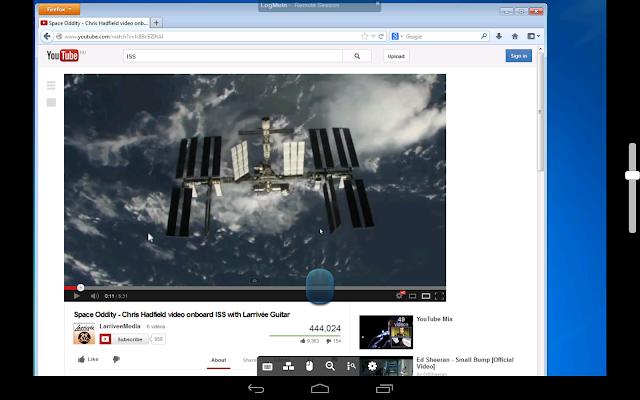Click the YouTube search magnifier button
Screen dimensions: 640x400
(357, 56)
